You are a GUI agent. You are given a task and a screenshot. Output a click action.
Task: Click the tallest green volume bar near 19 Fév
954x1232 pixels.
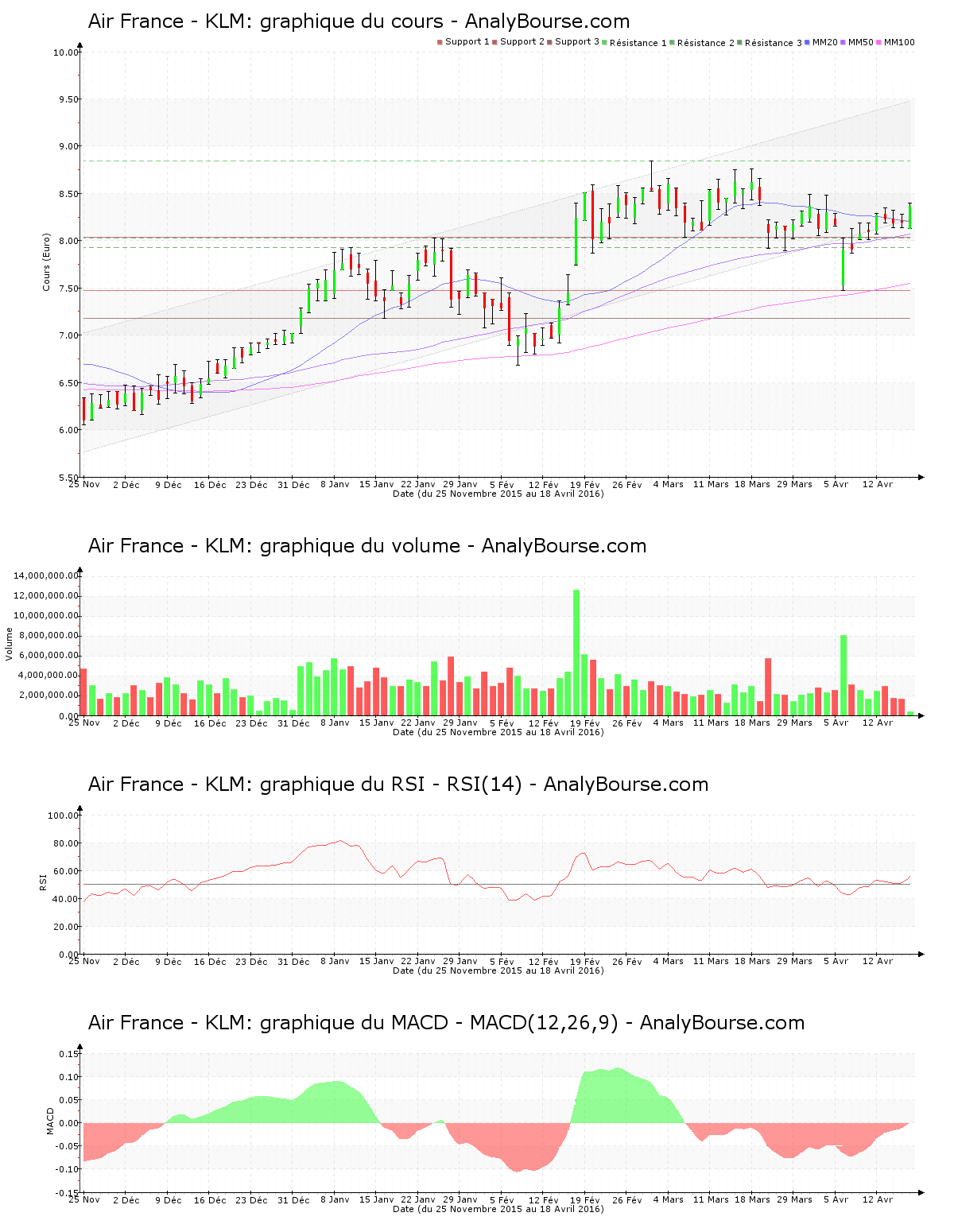point(576,653)
